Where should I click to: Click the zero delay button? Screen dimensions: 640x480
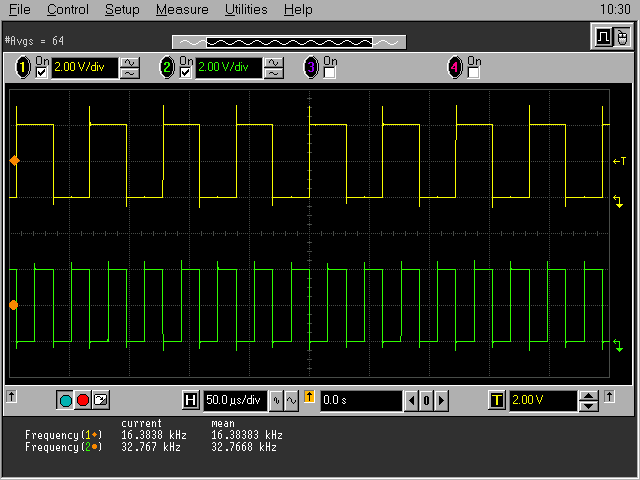click(425, 401)
